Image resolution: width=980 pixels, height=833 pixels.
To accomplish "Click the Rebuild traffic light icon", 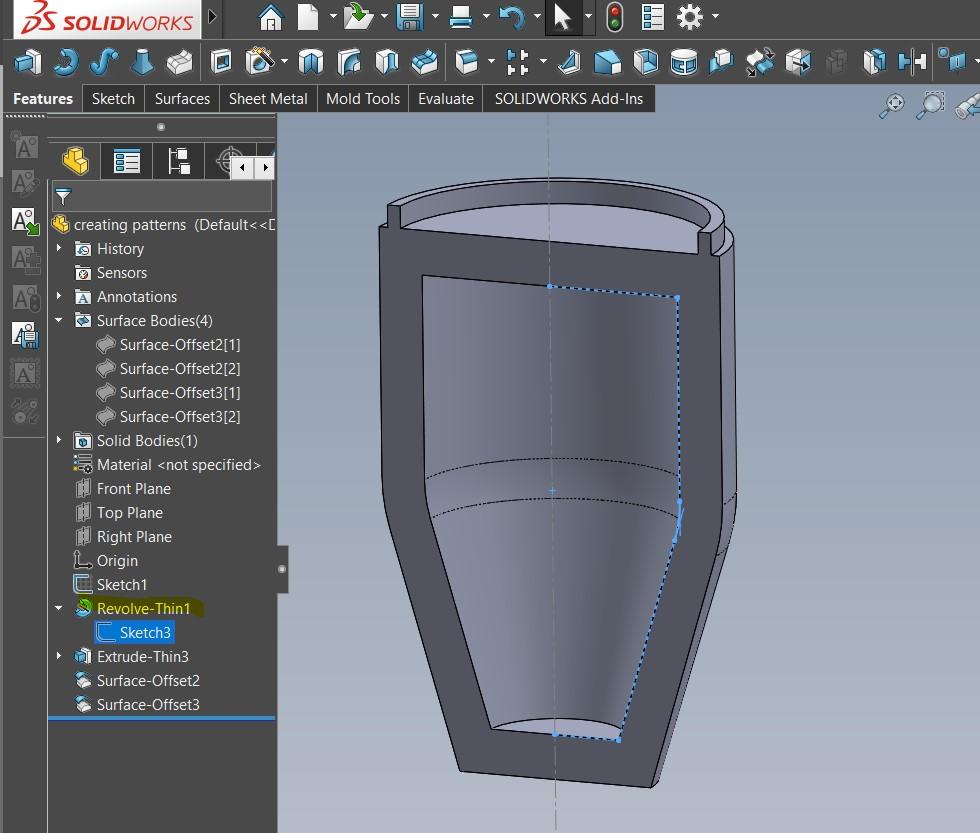I will pos(614,17).
